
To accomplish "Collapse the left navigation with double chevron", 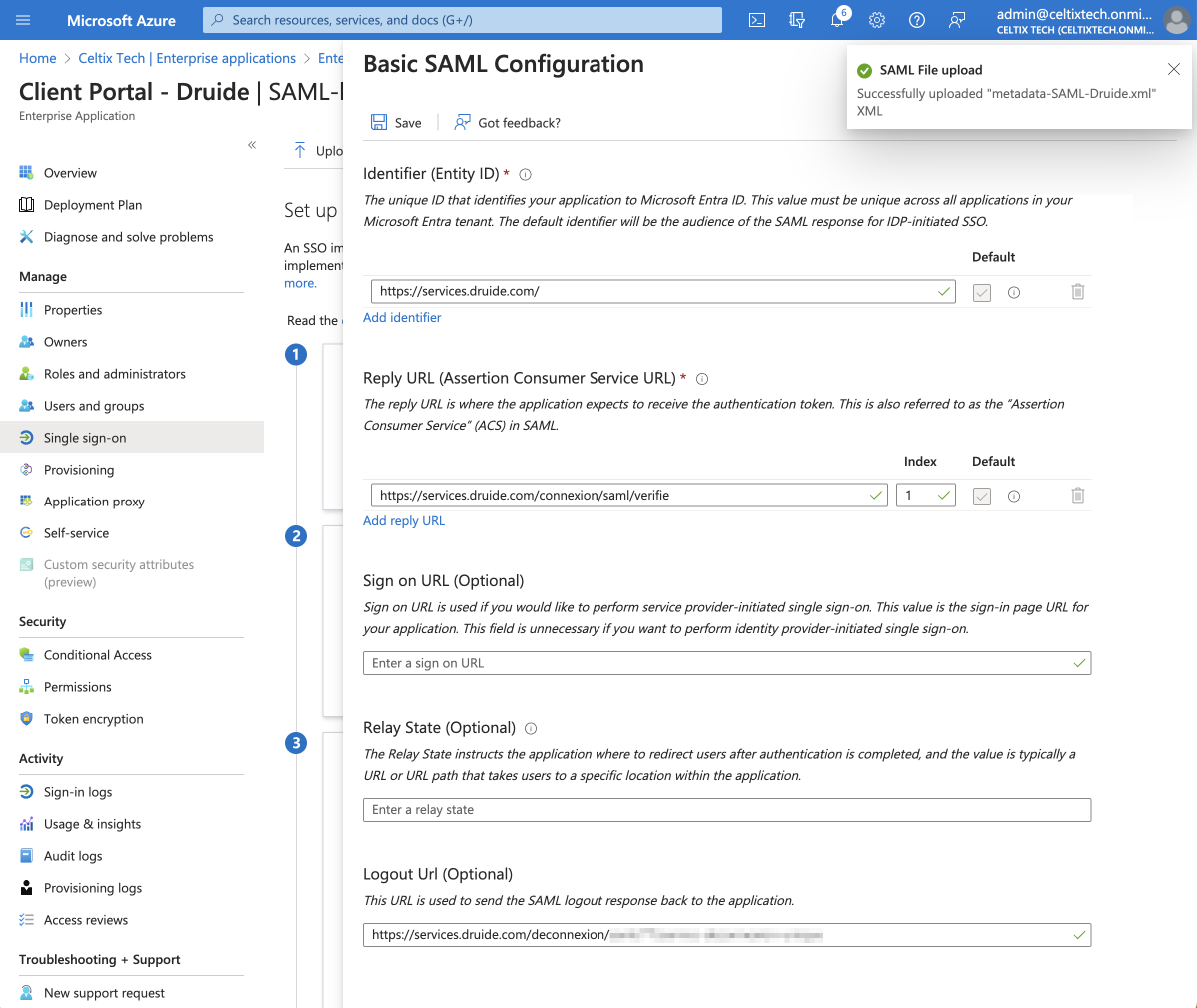I will pos(252,145).
